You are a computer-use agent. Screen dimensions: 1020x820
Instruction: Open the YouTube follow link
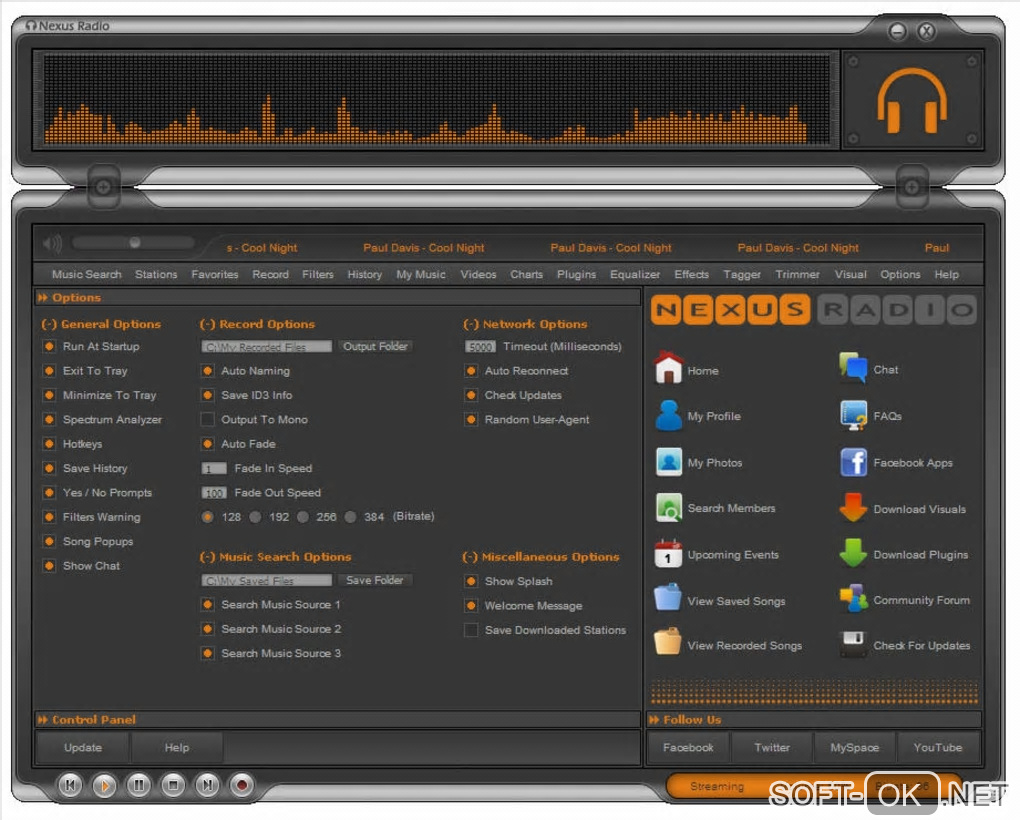click(x=937, y=747)
